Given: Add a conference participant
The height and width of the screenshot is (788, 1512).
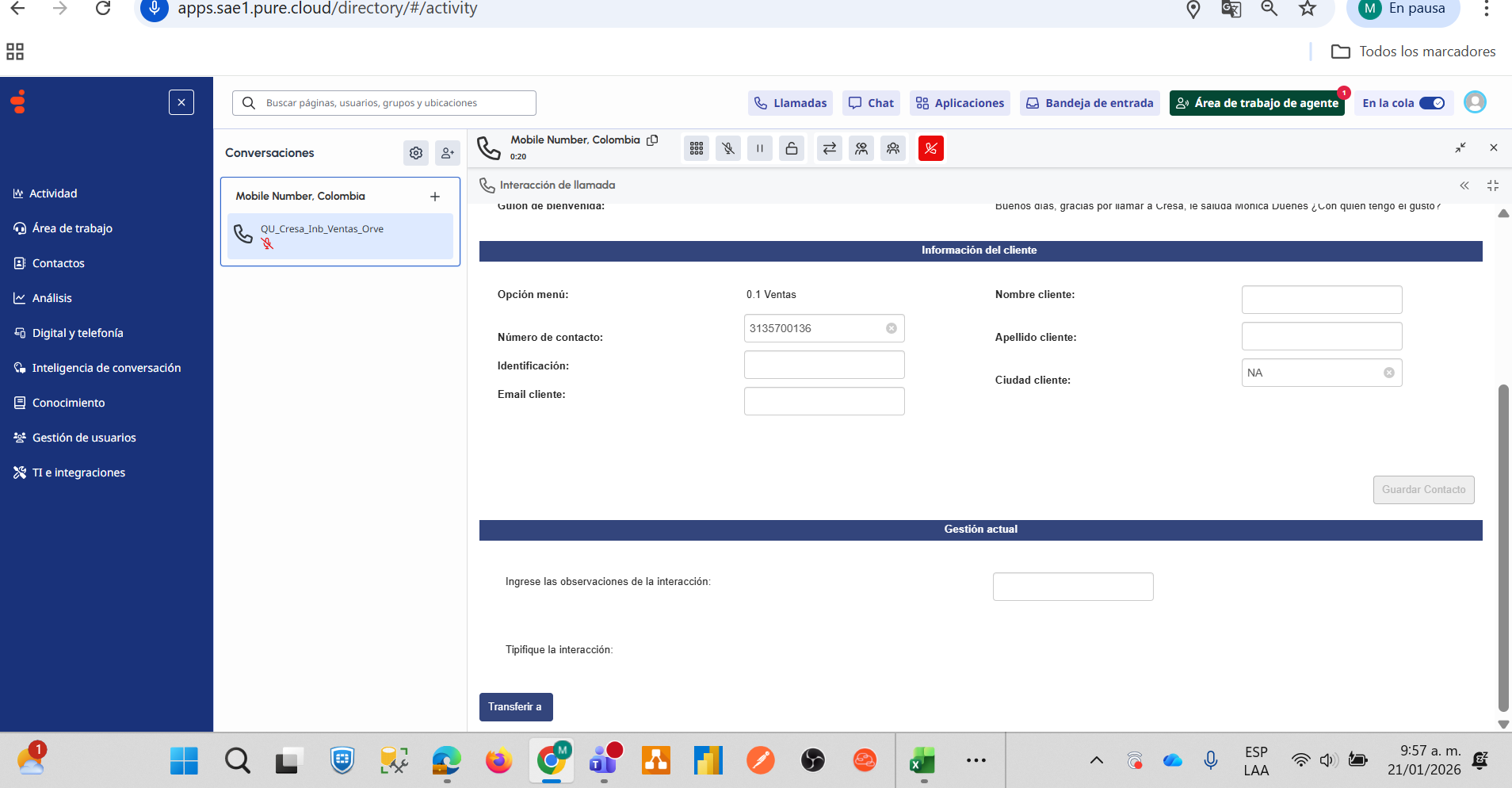Looking at the screenshot, I should (893, 148).
